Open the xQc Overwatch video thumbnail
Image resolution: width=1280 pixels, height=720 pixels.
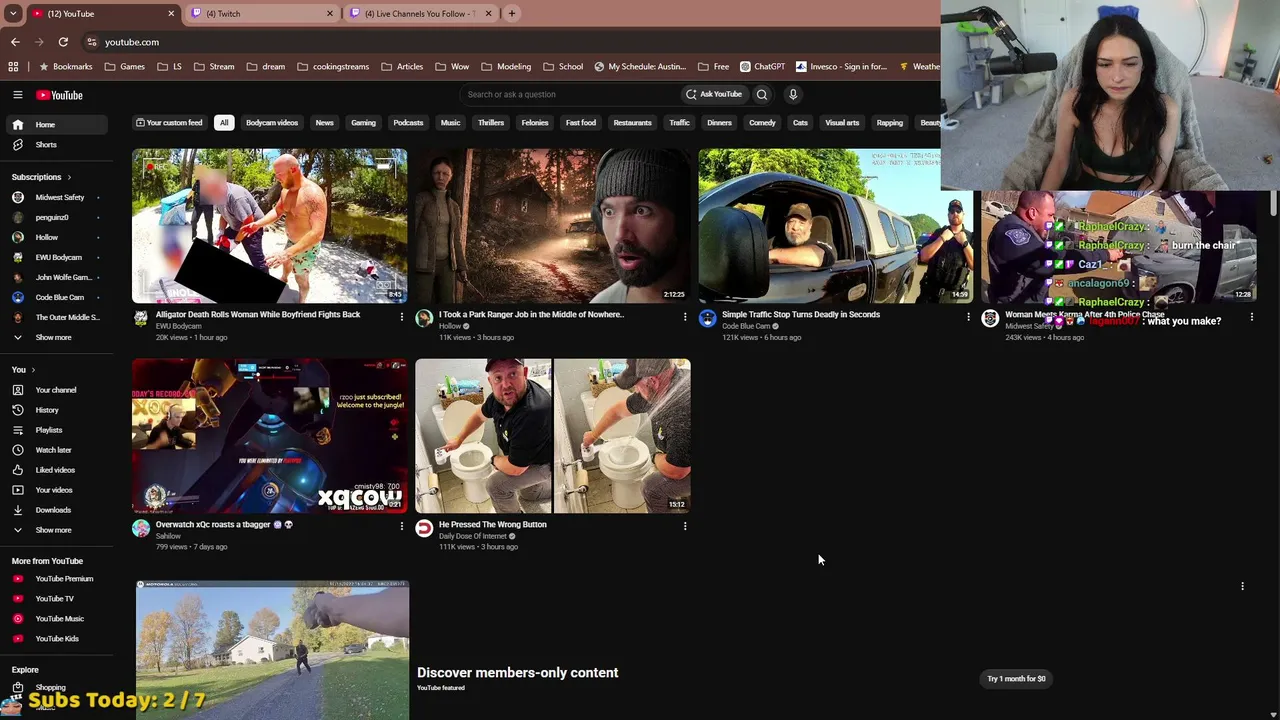click(270, 436)
